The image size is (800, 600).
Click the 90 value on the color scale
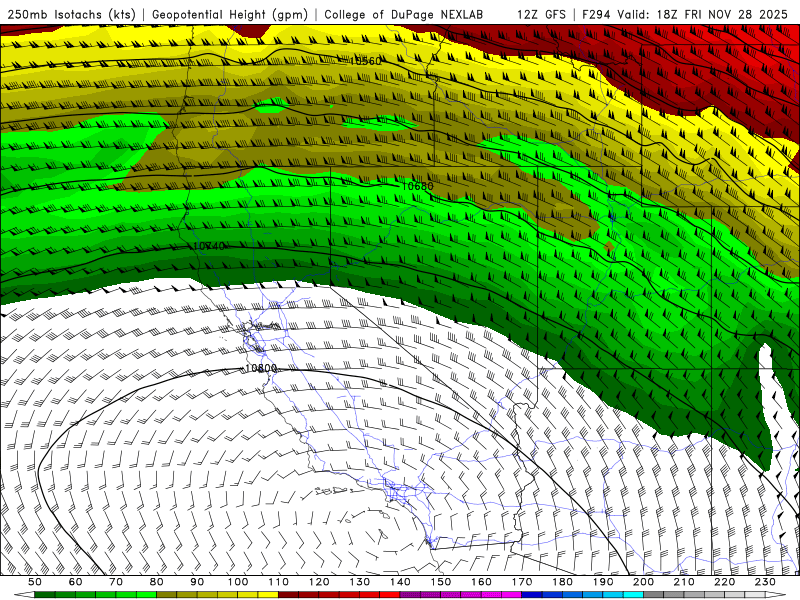(x=197, y=582)
